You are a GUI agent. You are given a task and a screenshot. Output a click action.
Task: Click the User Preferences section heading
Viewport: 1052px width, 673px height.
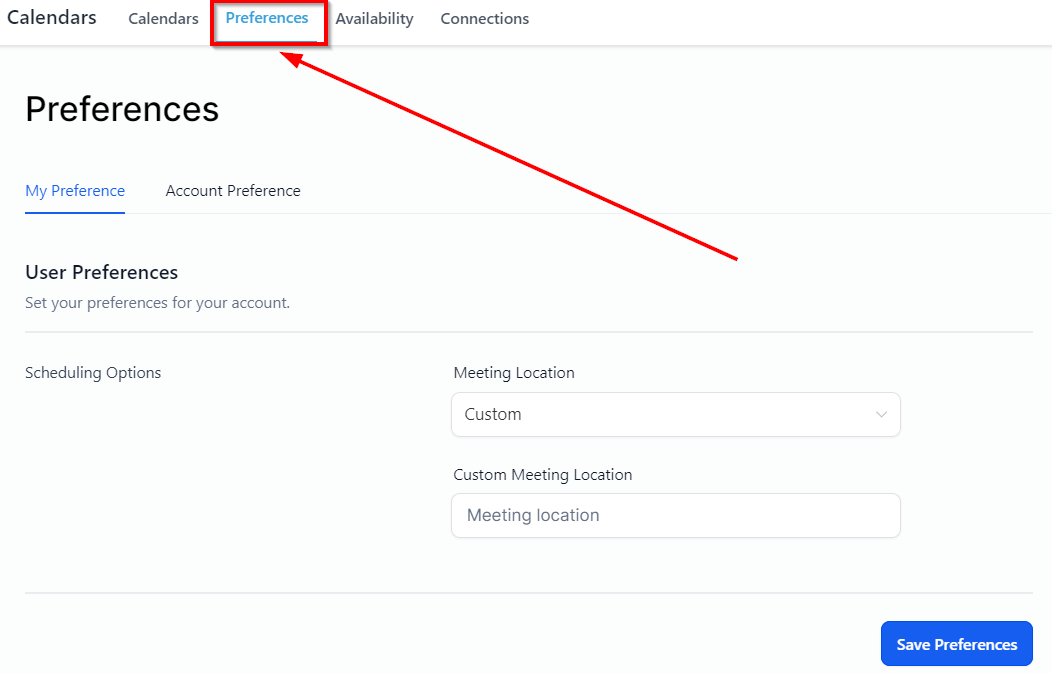tap(101, 272)
